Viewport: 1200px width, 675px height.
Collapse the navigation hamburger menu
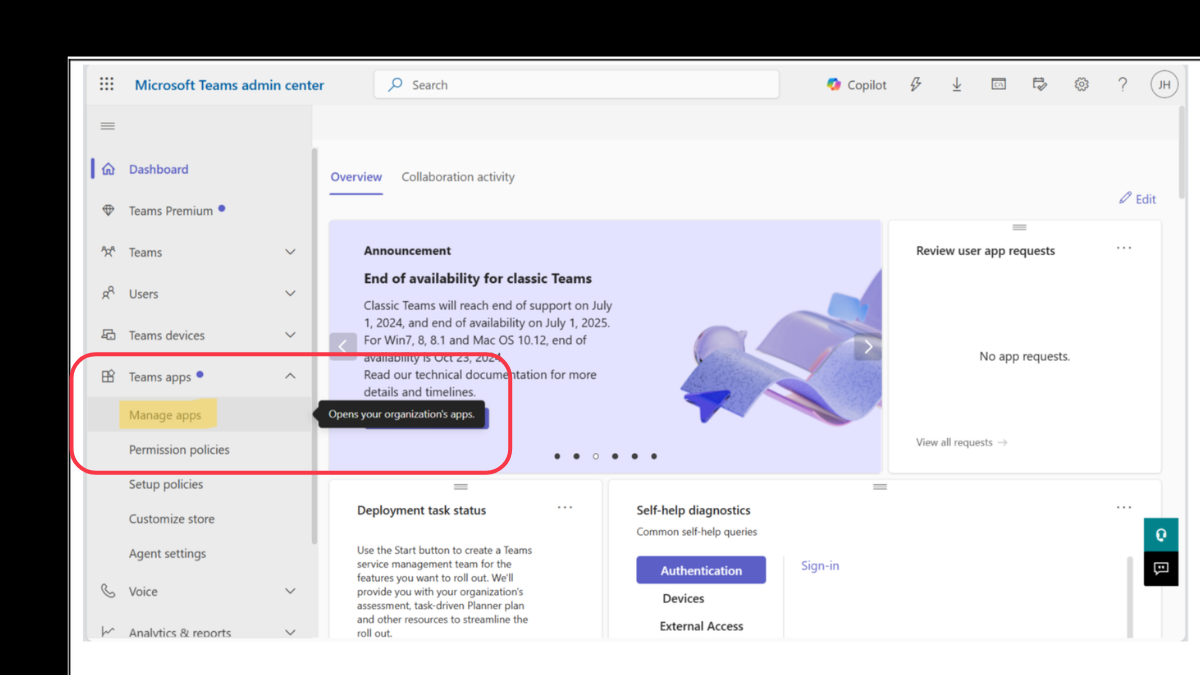pos(107,127)
